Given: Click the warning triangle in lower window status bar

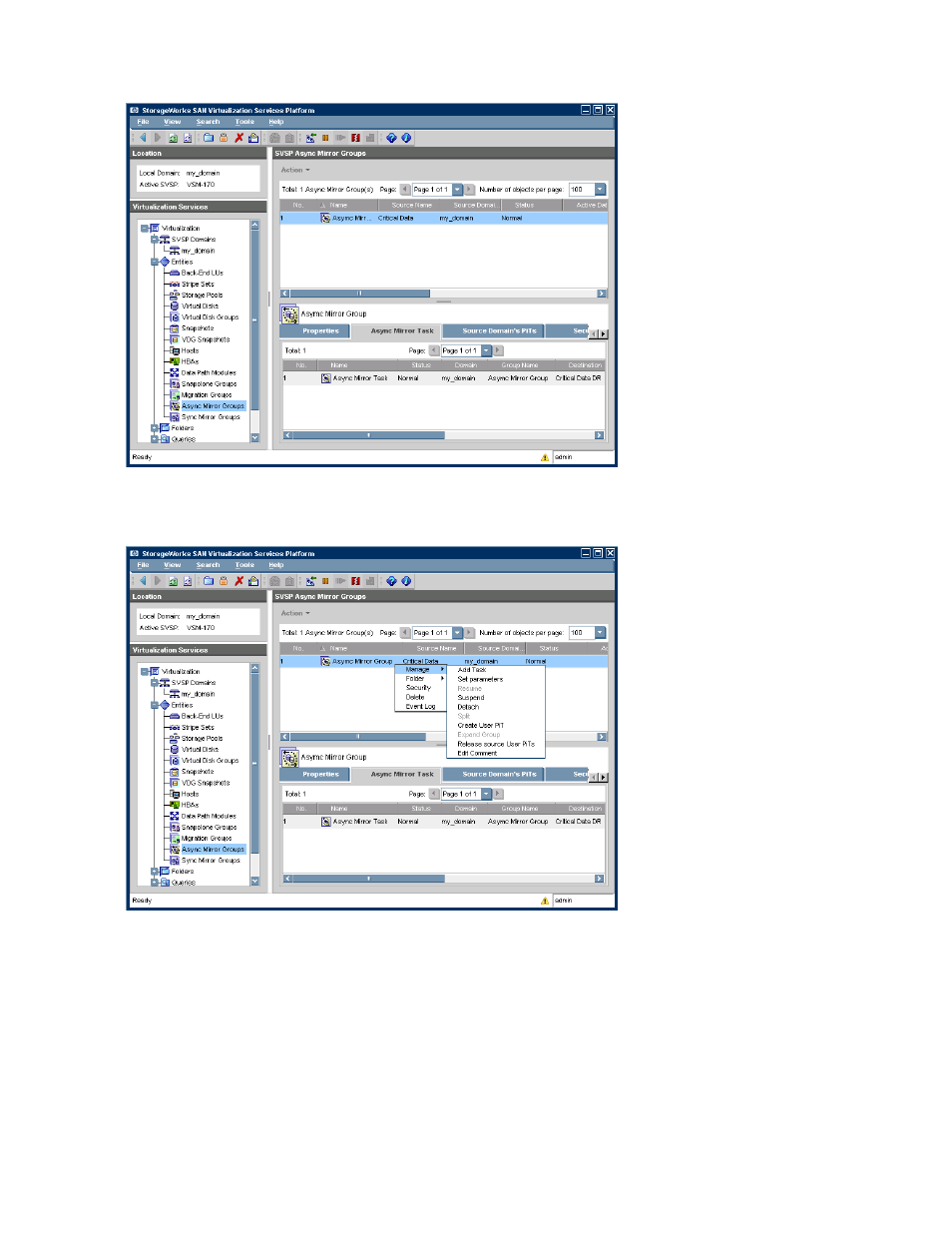Looking at the screenshot, I should pos(545,901).
